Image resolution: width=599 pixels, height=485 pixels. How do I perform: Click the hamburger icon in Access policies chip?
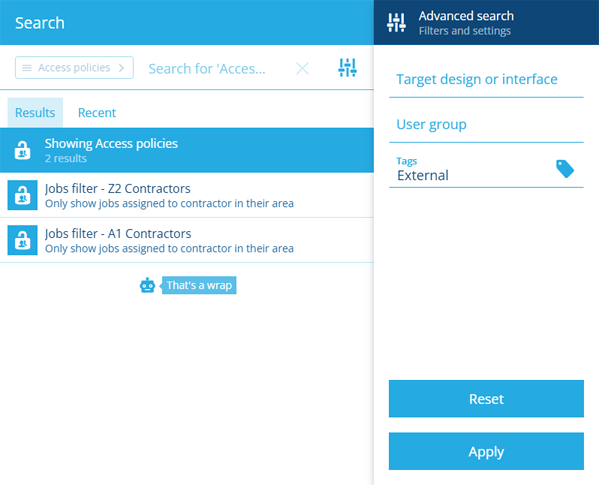[x=27, y=68]
